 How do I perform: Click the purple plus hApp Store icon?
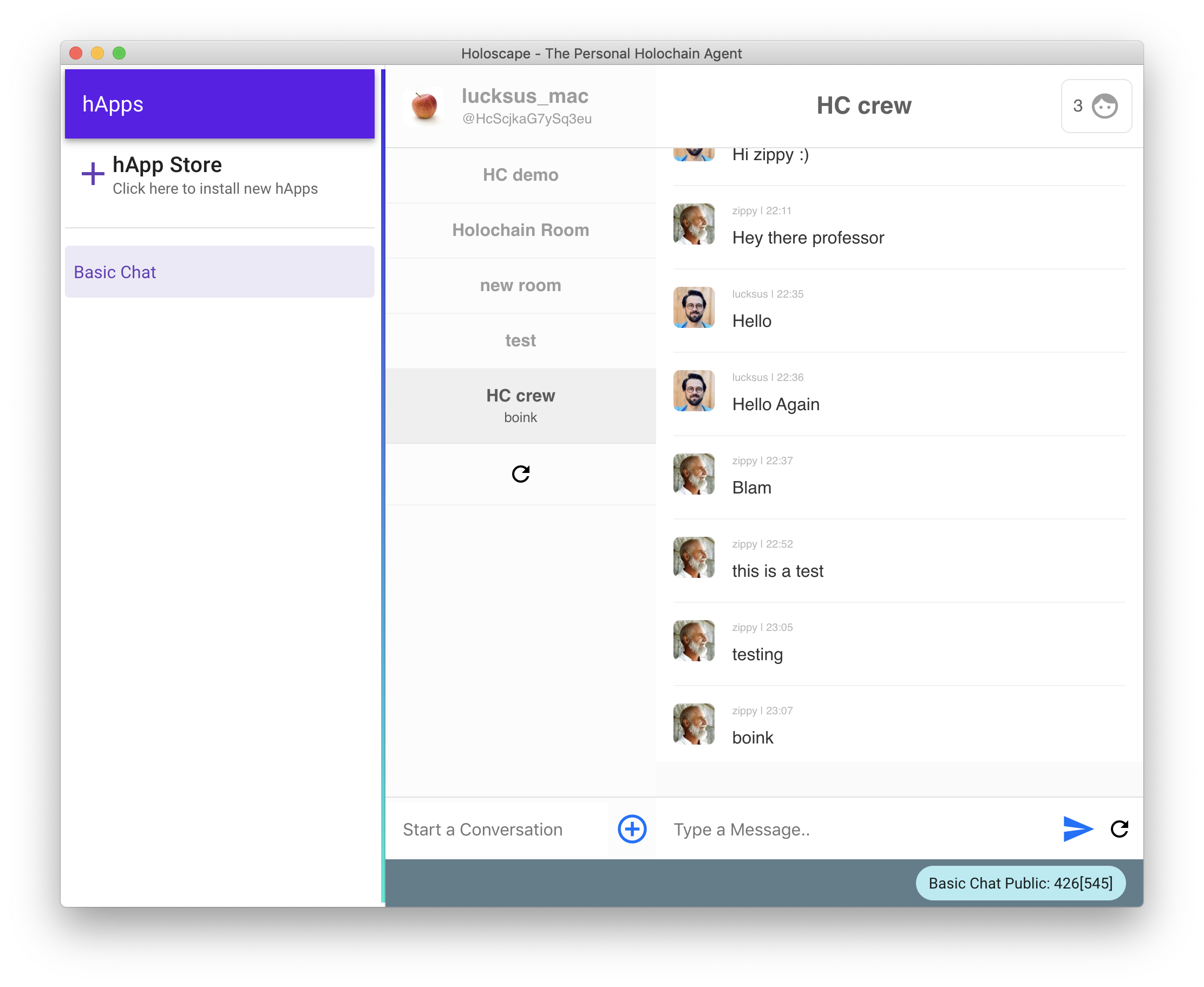93,173
